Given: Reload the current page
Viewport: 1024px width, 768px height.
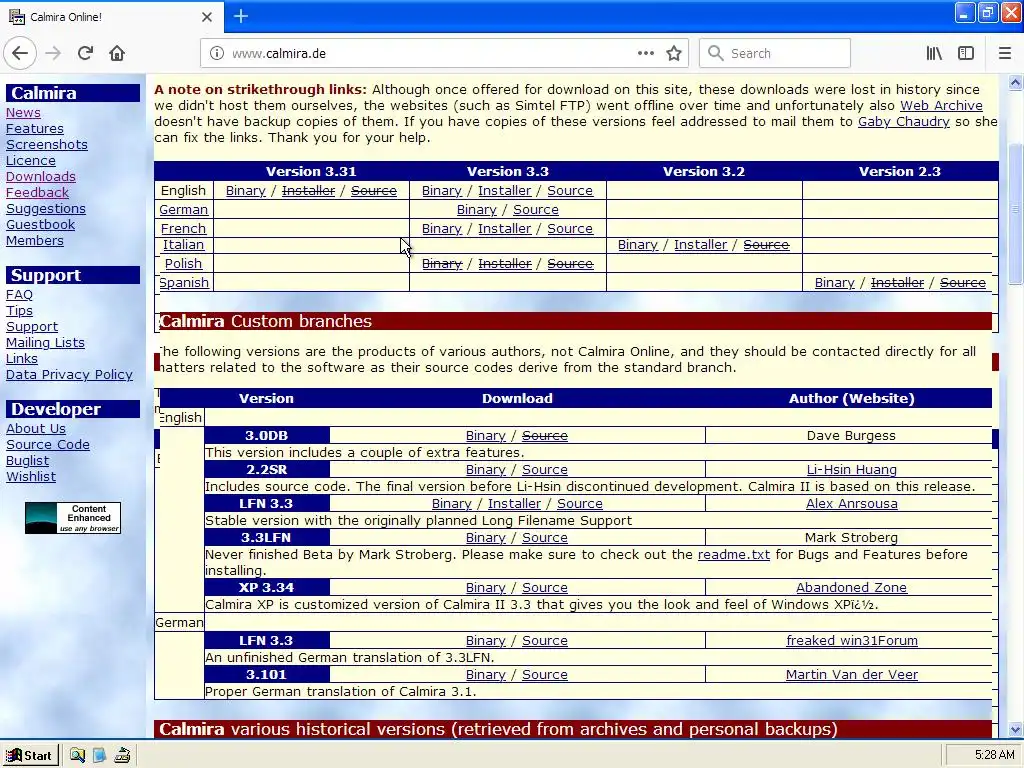Looking at the screenshot, I should pyautogui.click(x=85, y=53).
